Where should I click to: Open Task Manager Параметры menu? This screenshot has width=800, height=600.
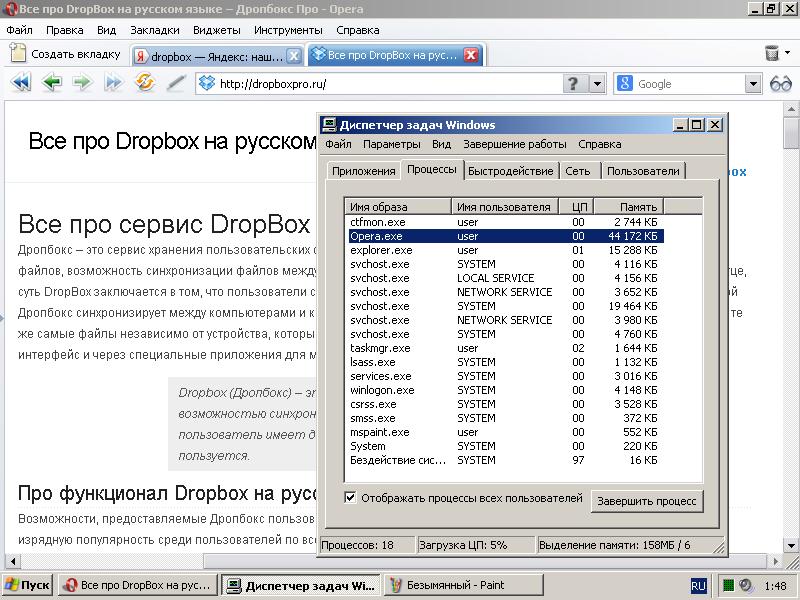392,144
